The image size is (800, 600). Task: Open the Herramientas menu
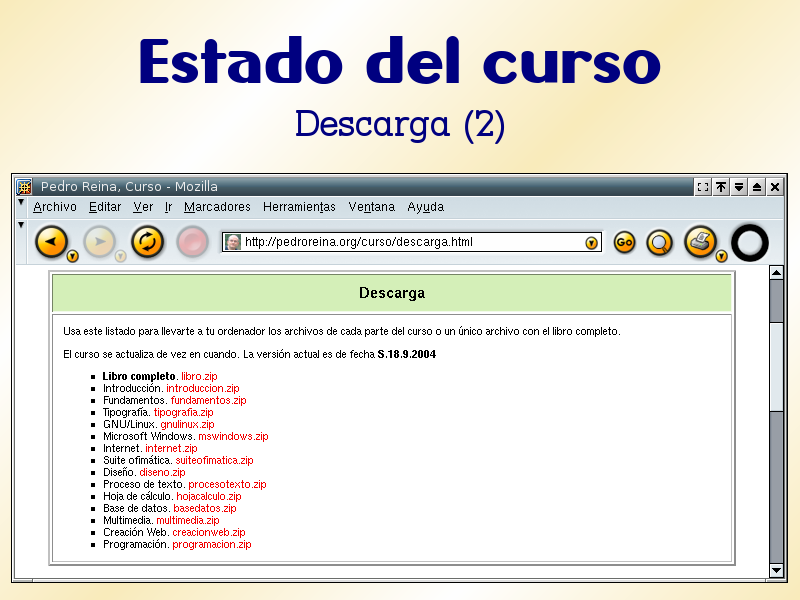299,207
